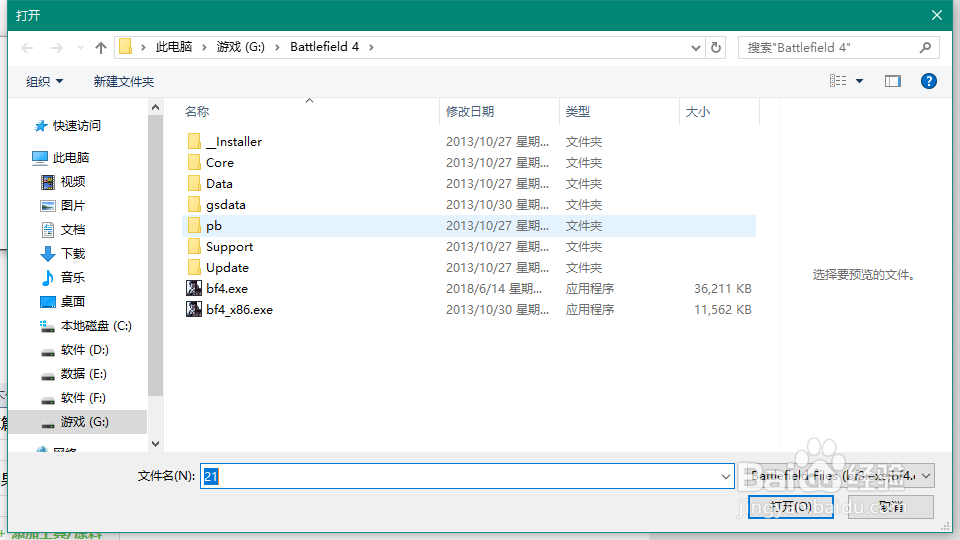
Task: Select the gsdata folder
Action: (225, 204)
